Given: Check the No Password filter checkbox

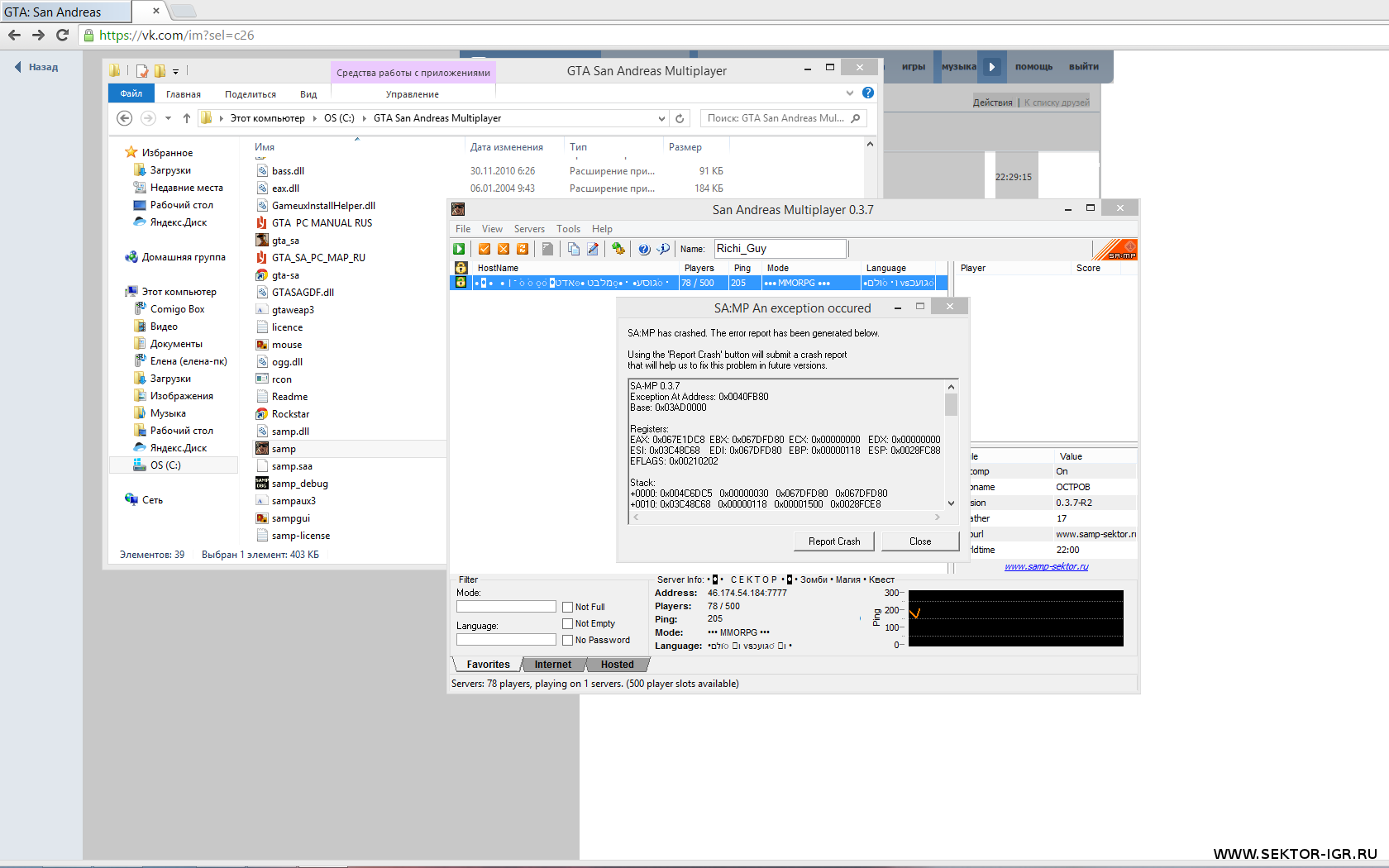Looking at the screenshot, I should (568, 641).
